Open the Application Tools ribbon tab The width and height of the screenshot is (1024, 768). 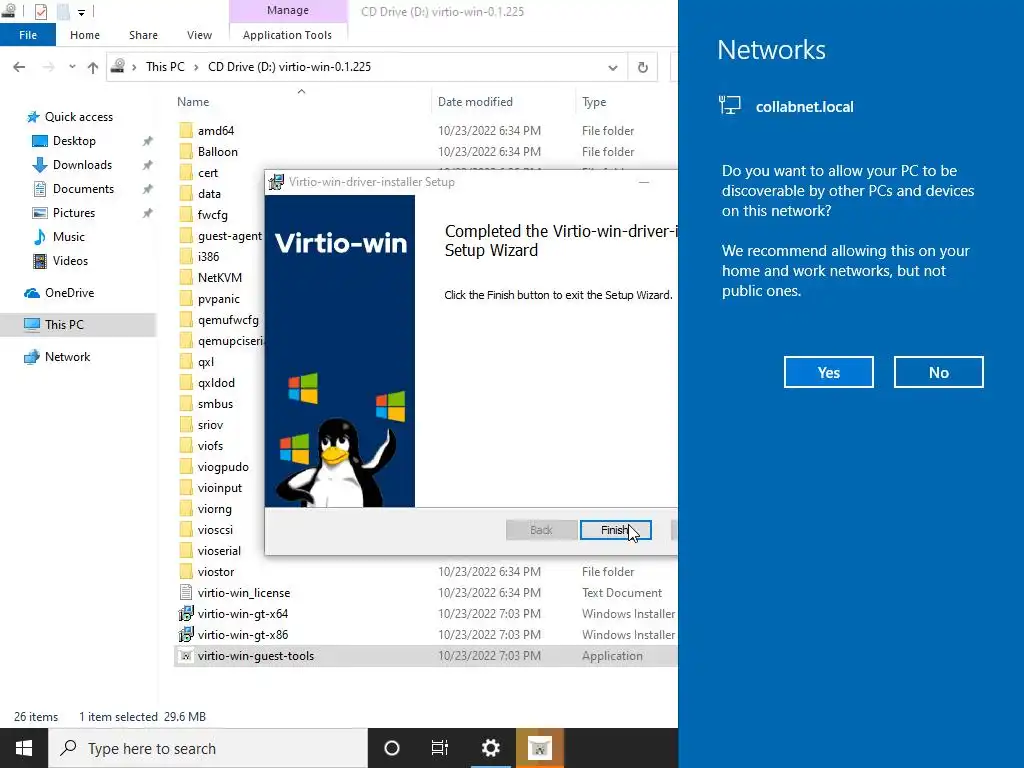[287, 35]
